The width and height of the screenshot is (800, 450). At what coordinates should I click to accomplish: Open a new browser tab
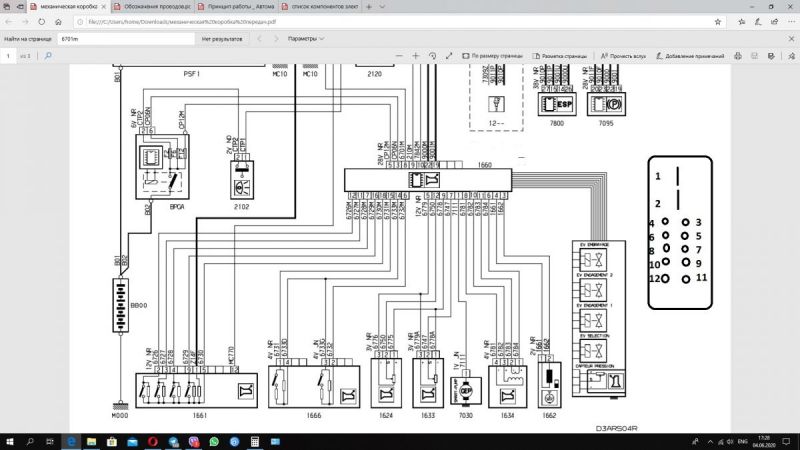pos(369,7)
